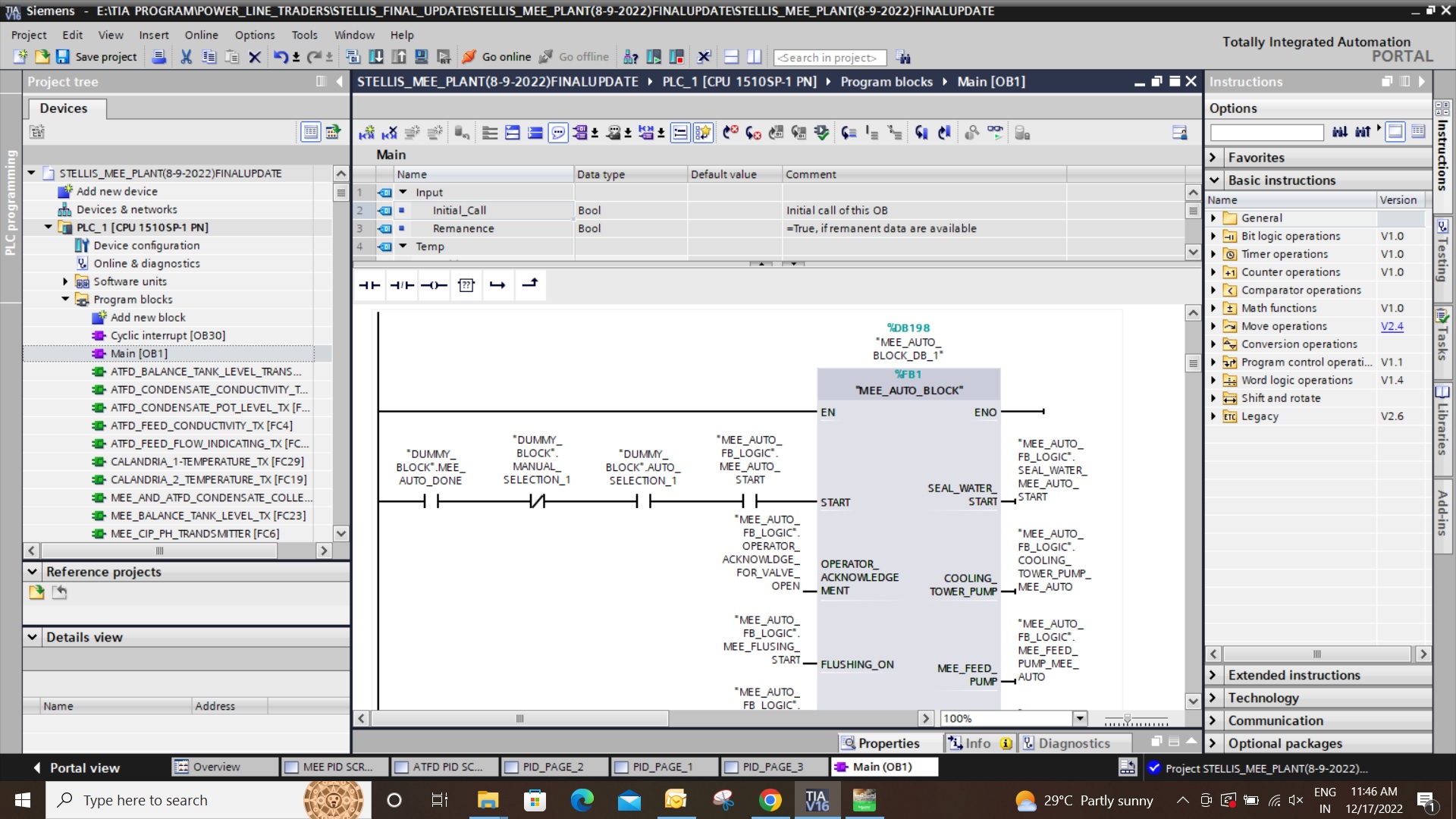Toggle display of favorites in editor
Image resolution: width=1456 pixels, height=819 pixels.
703,133
